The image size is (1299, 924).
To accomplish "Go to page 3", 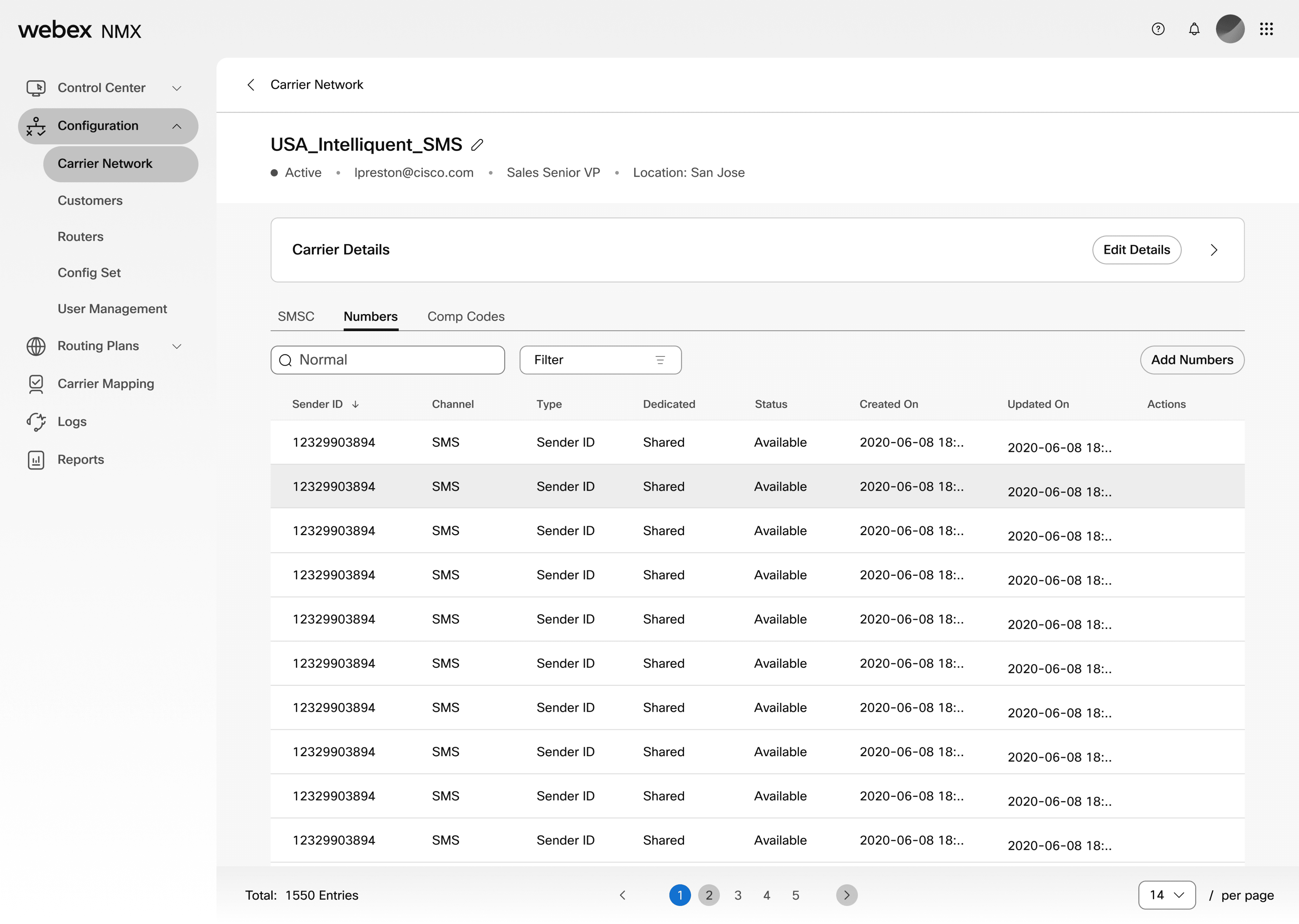I will (x=738, y=895).
